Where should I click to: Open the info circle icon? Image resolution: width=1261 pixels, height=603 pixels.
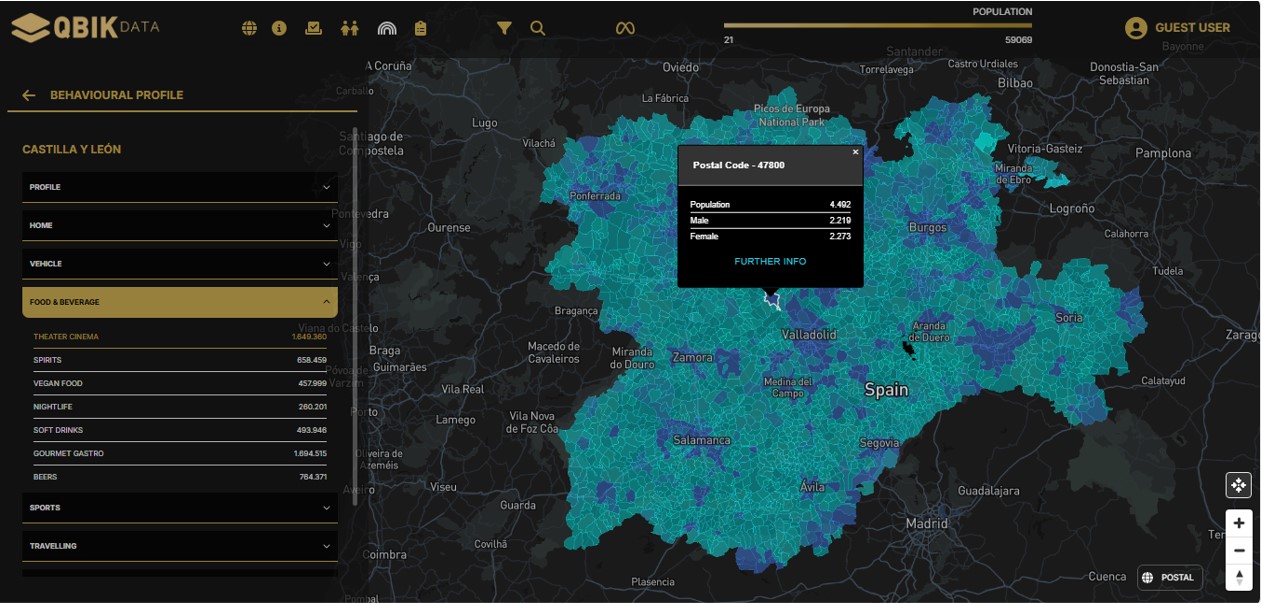pyautogui.click(x=279, y=28)
